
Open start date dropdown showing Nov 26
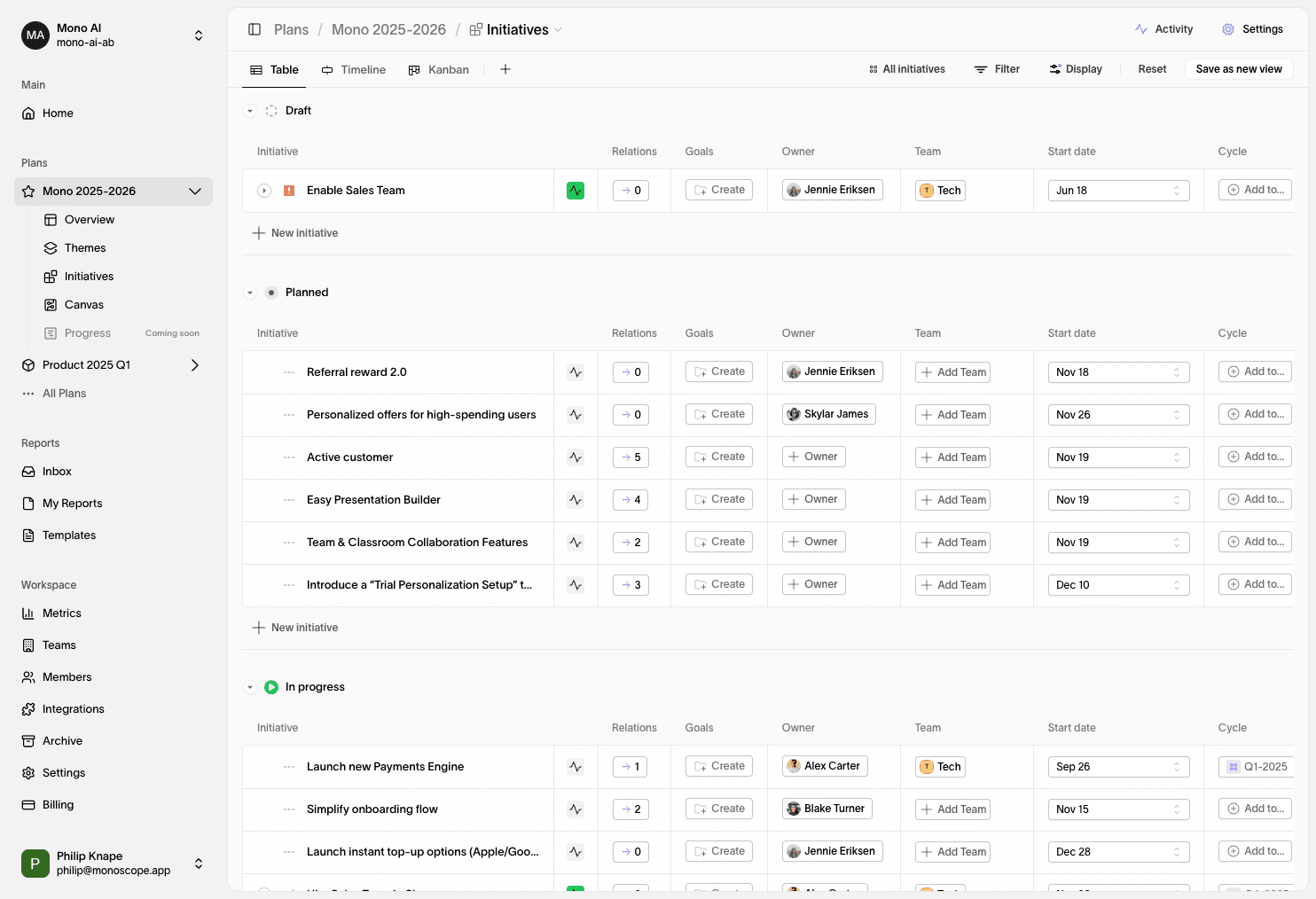click(x=1117, y=415)
